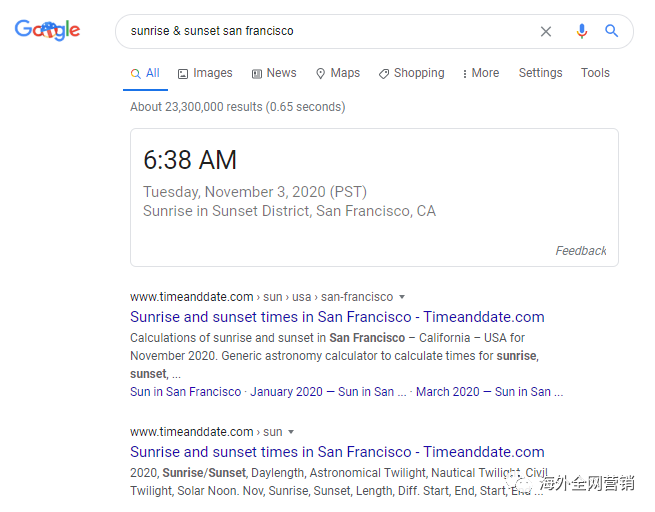Open the Maps results tab
Image resolution: width=655 pixels, height=512 pixels.
pos(337,73)
